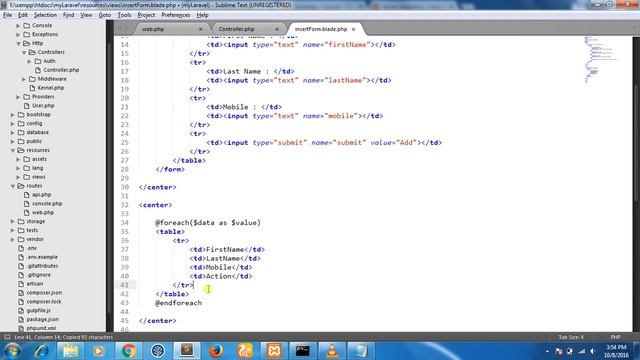Change the Tab Size: 4 setting
The height and width of the screenshot is (360, 640).
pyautogui.click(x=571, y=337)
